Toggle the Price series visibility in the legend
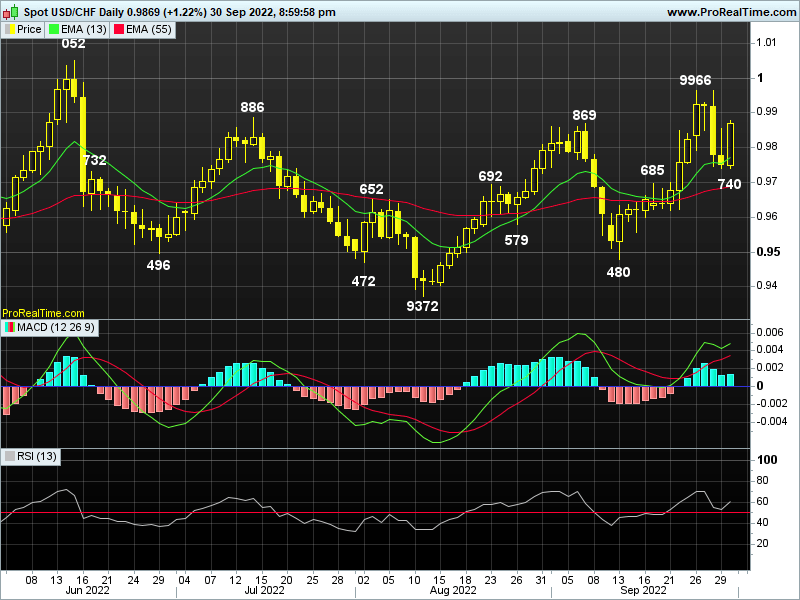800x600 pixels. point(28,28)
